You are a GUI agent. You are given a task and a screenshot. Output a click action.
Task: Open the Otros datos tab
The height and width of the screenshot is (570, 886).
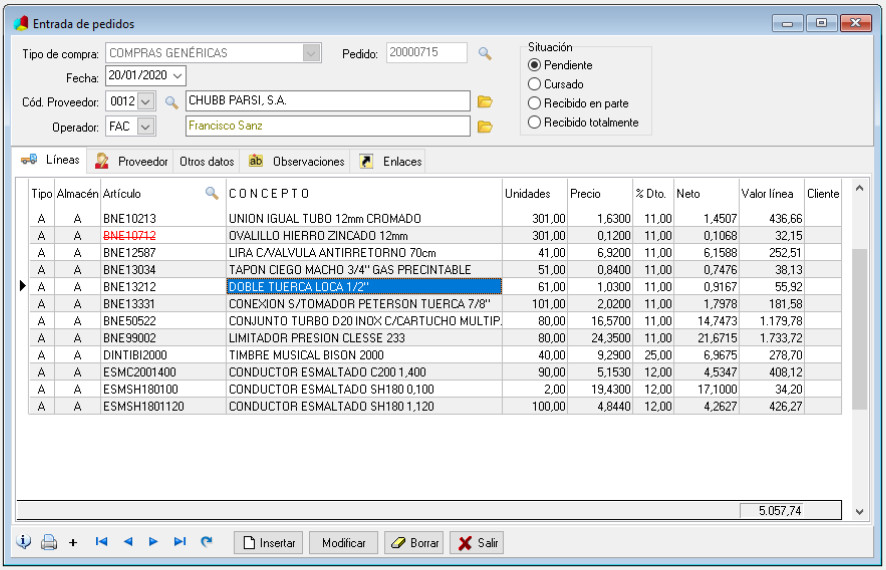click(x=207, y=162)
